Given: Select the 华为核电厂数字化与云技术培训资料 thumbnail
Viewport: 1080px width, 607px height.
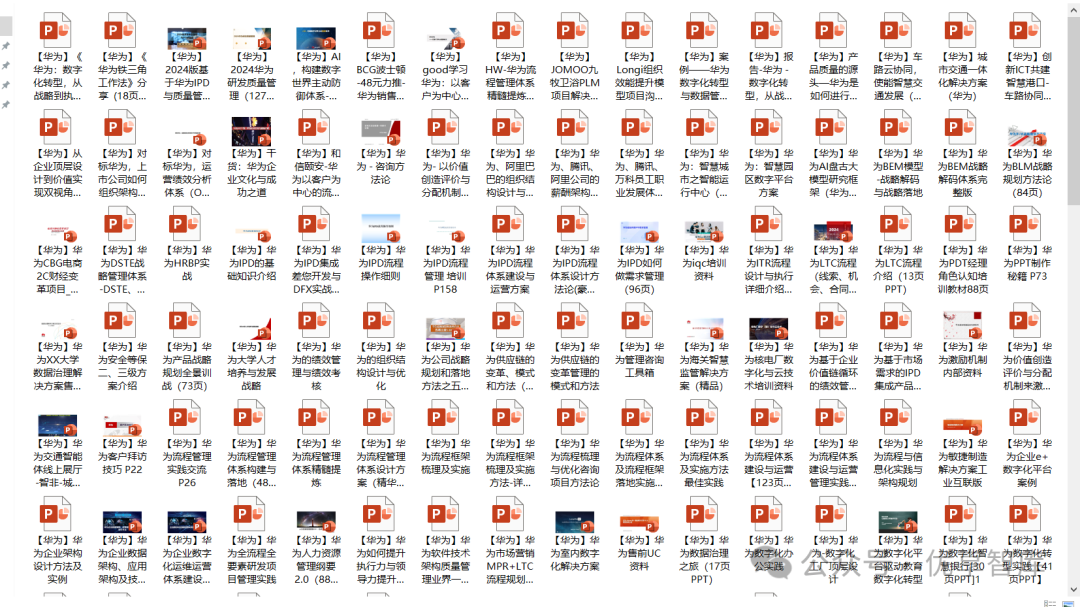Looking at the screenshot, I should [x=768, y=329].
